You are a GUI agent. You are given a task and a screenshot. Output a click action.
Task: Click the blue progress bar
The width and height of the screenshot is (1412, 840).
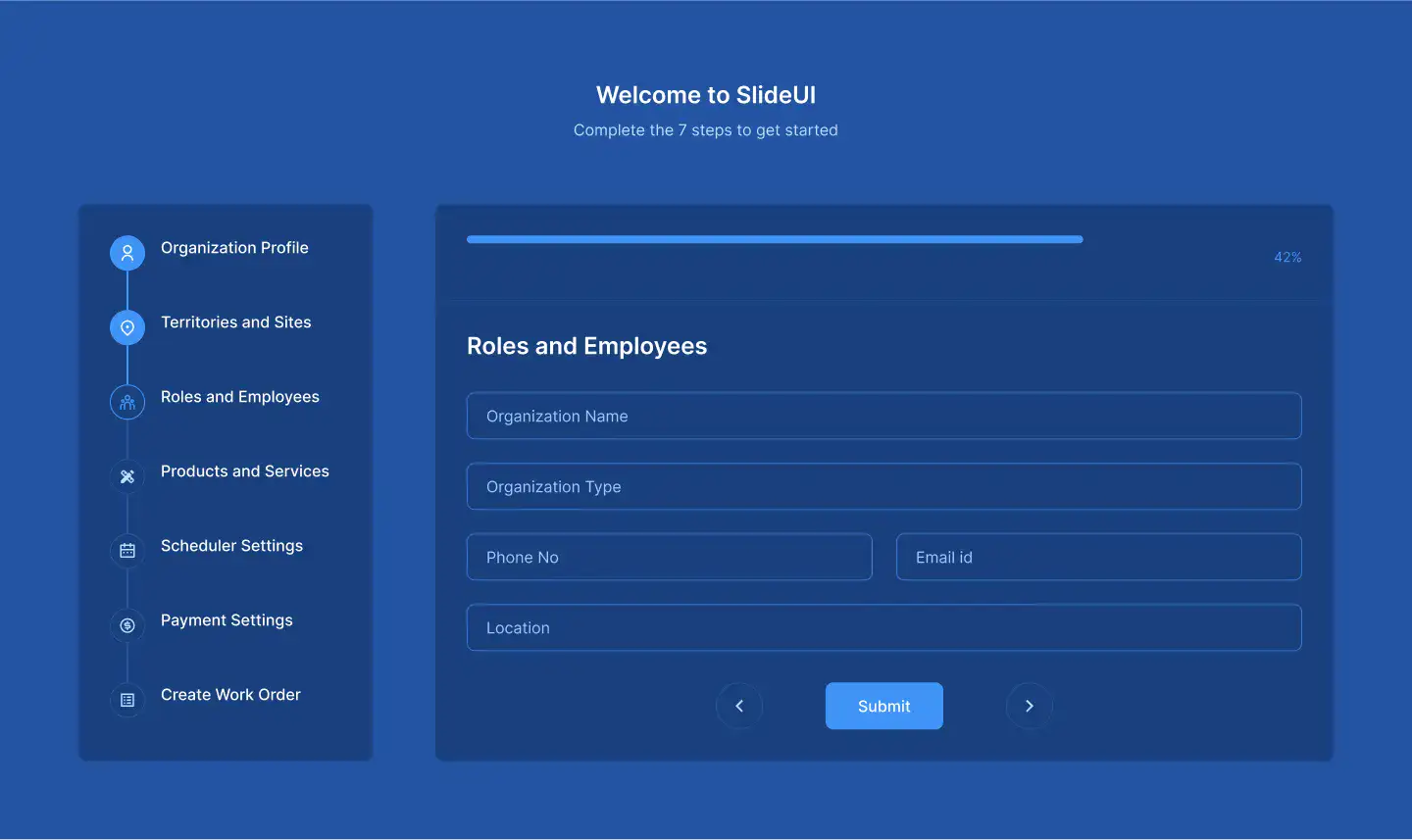775,239
